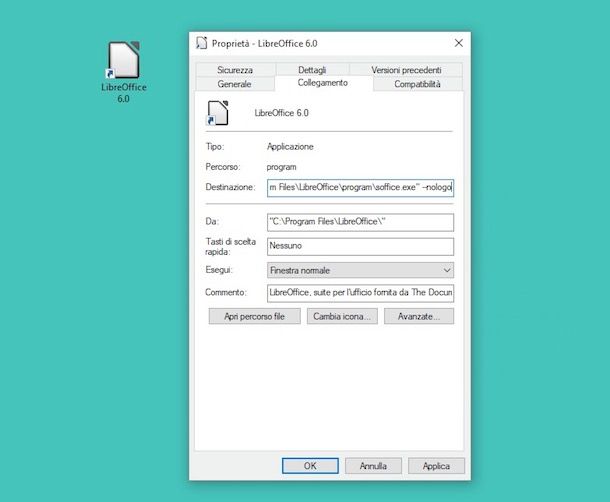Click the Applica button
The image size is (610, 502).
pyautogui.click(x=436, y=466)
